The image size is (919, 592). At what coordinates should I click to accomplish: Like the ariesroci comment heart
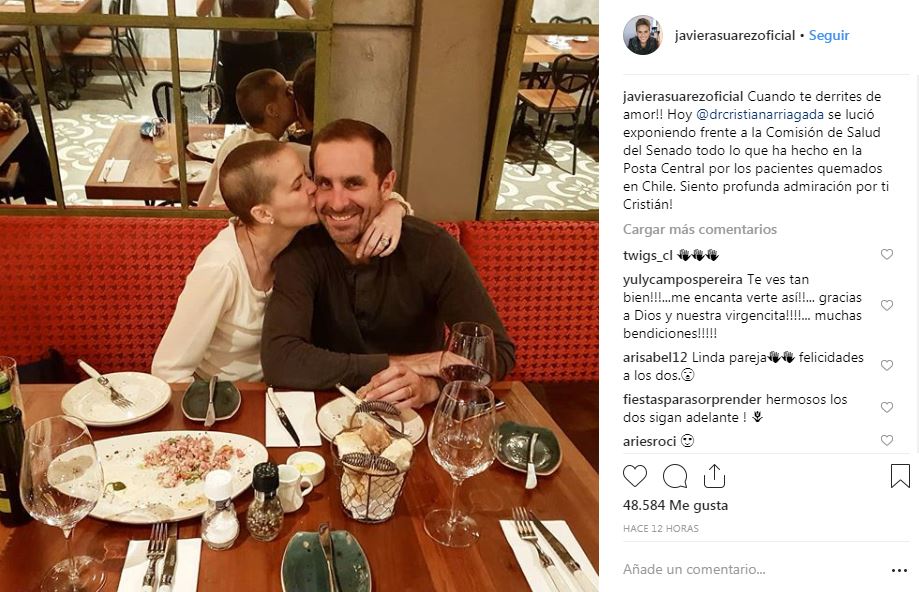(887, 440)
